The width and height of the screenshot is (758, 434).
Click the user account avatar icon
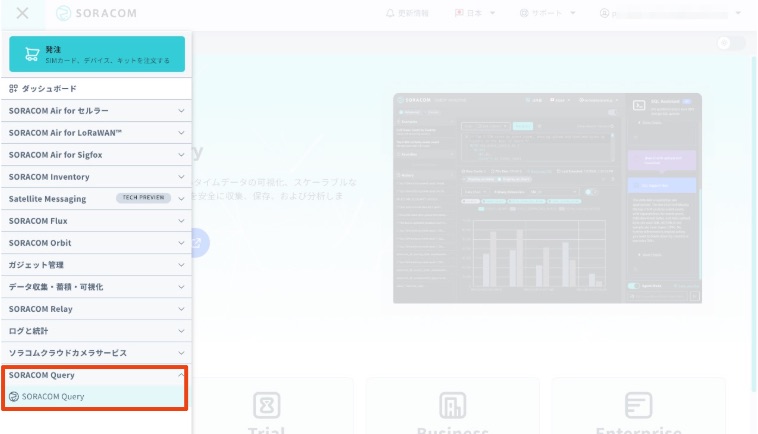604,13
